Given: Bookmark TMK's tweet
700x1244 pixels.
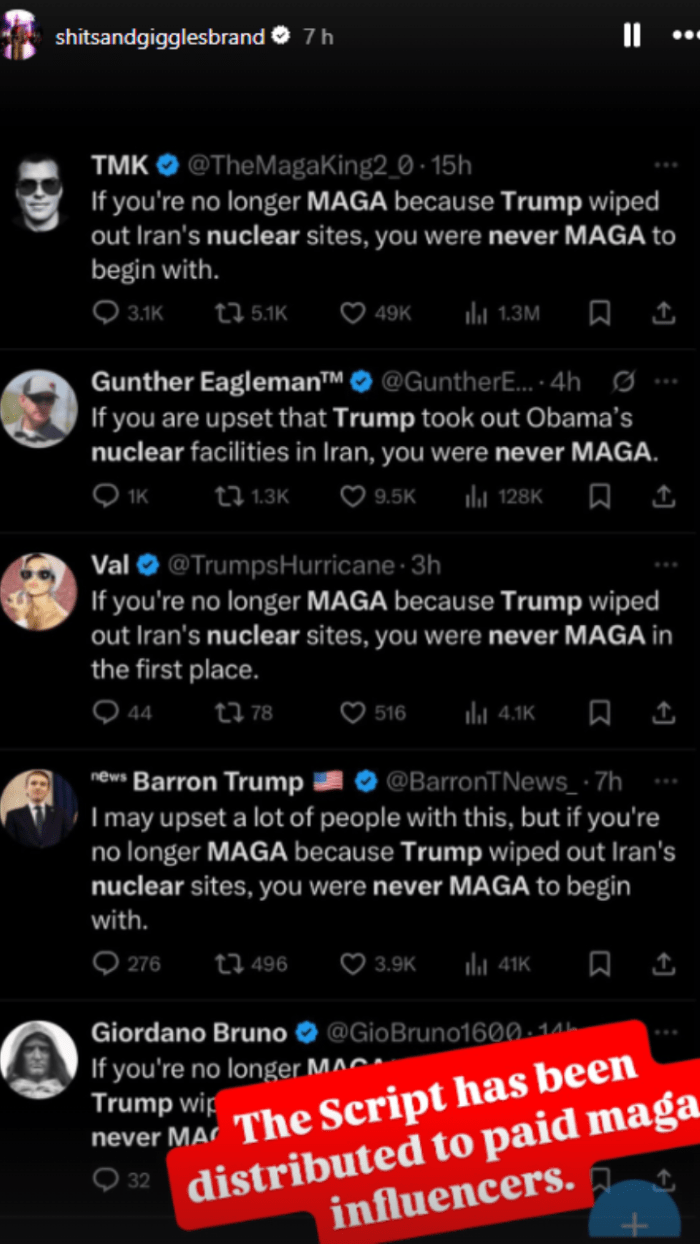Looking at the screenshot, I should pos(600,313).
